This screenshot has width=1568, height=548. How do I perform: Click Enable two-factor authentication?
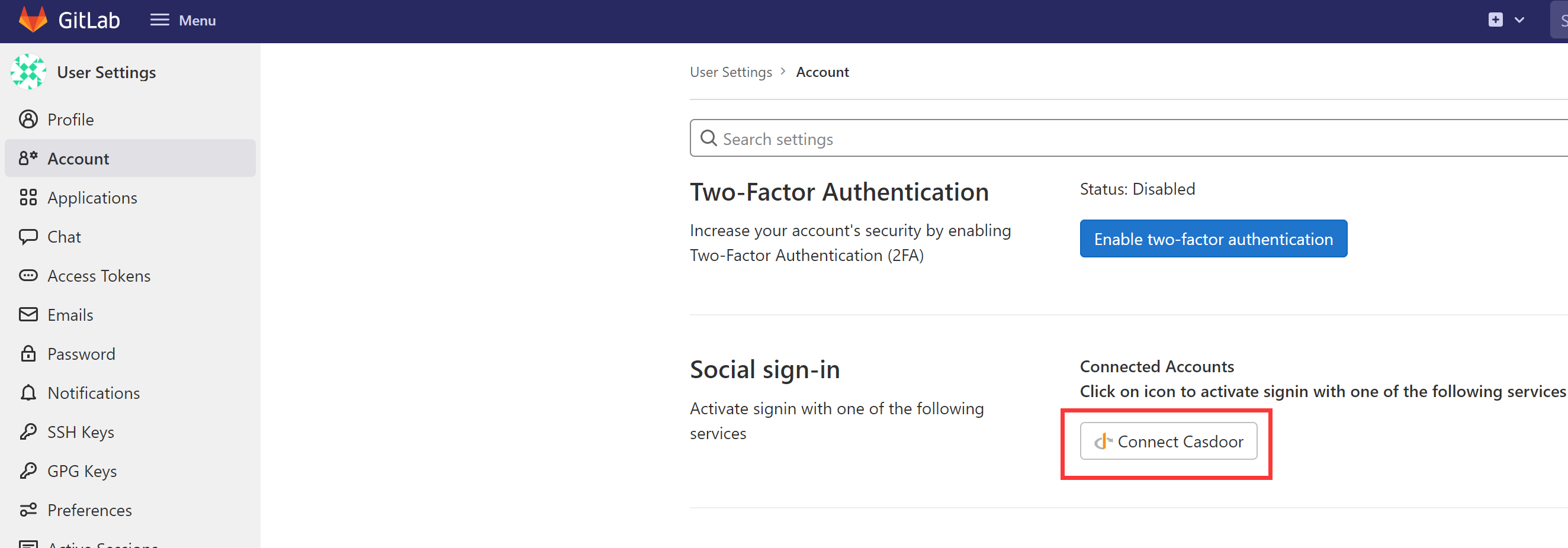[1213, 238]
